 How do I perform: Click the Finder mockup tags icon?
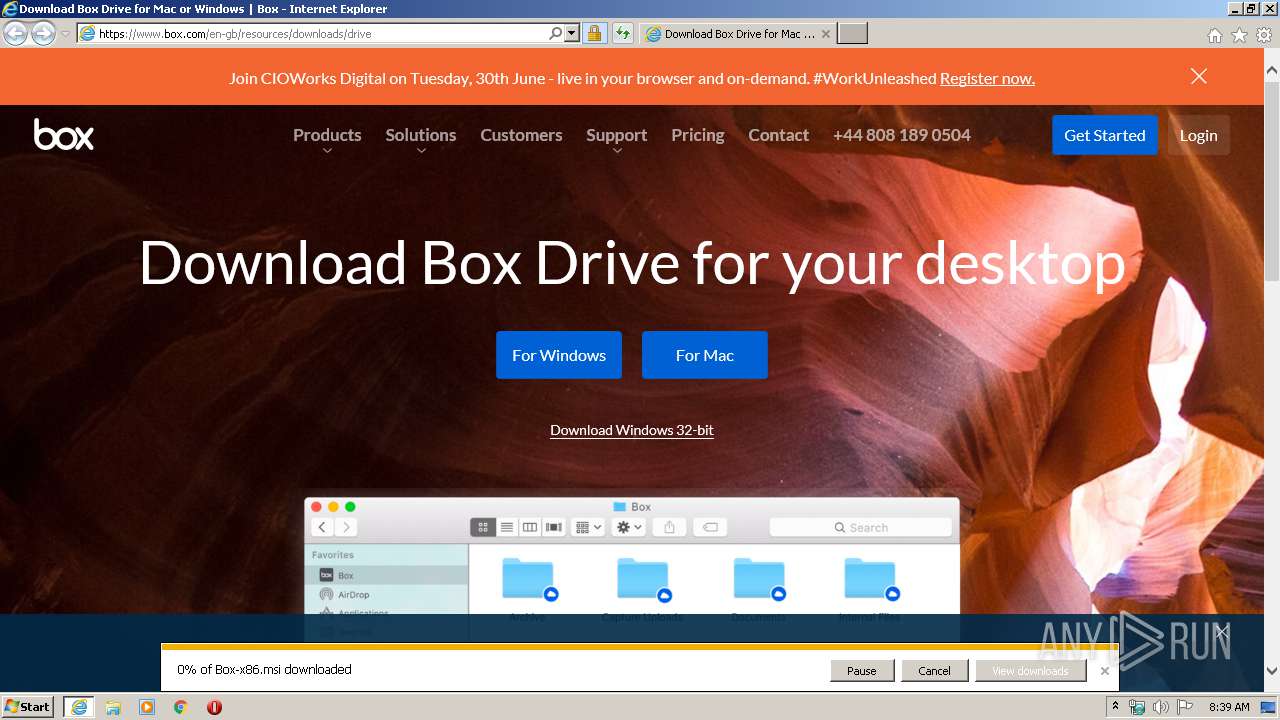click(x=709, y=527)
